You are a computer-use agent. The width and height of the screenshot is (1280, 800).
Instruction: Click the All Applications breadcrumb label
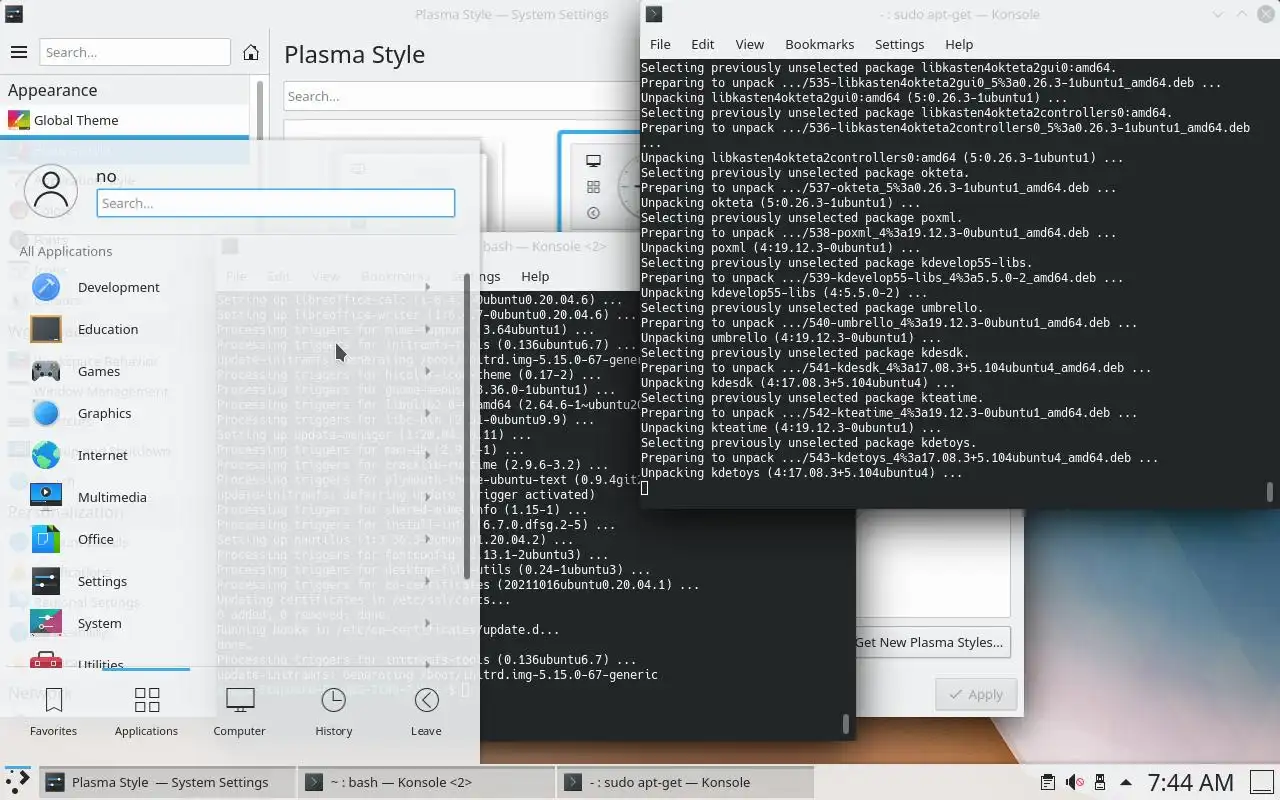(x=66, y=251)
